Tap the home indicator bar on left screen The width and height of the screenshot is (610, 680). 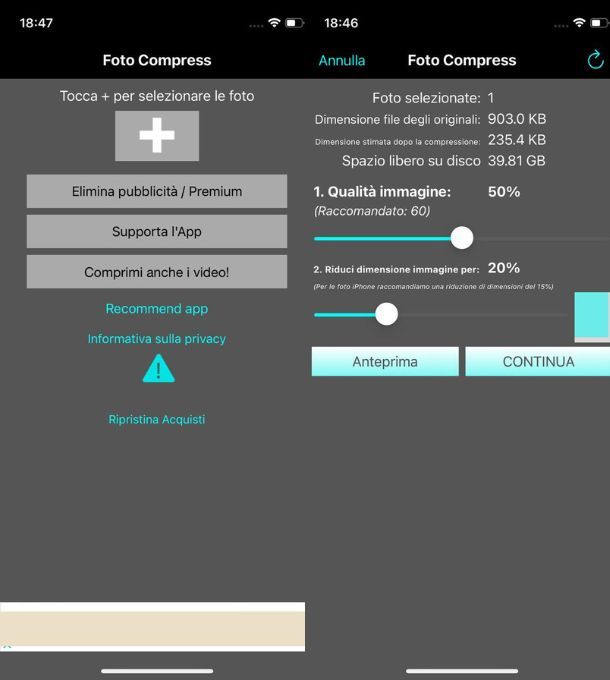click(157, 671)
